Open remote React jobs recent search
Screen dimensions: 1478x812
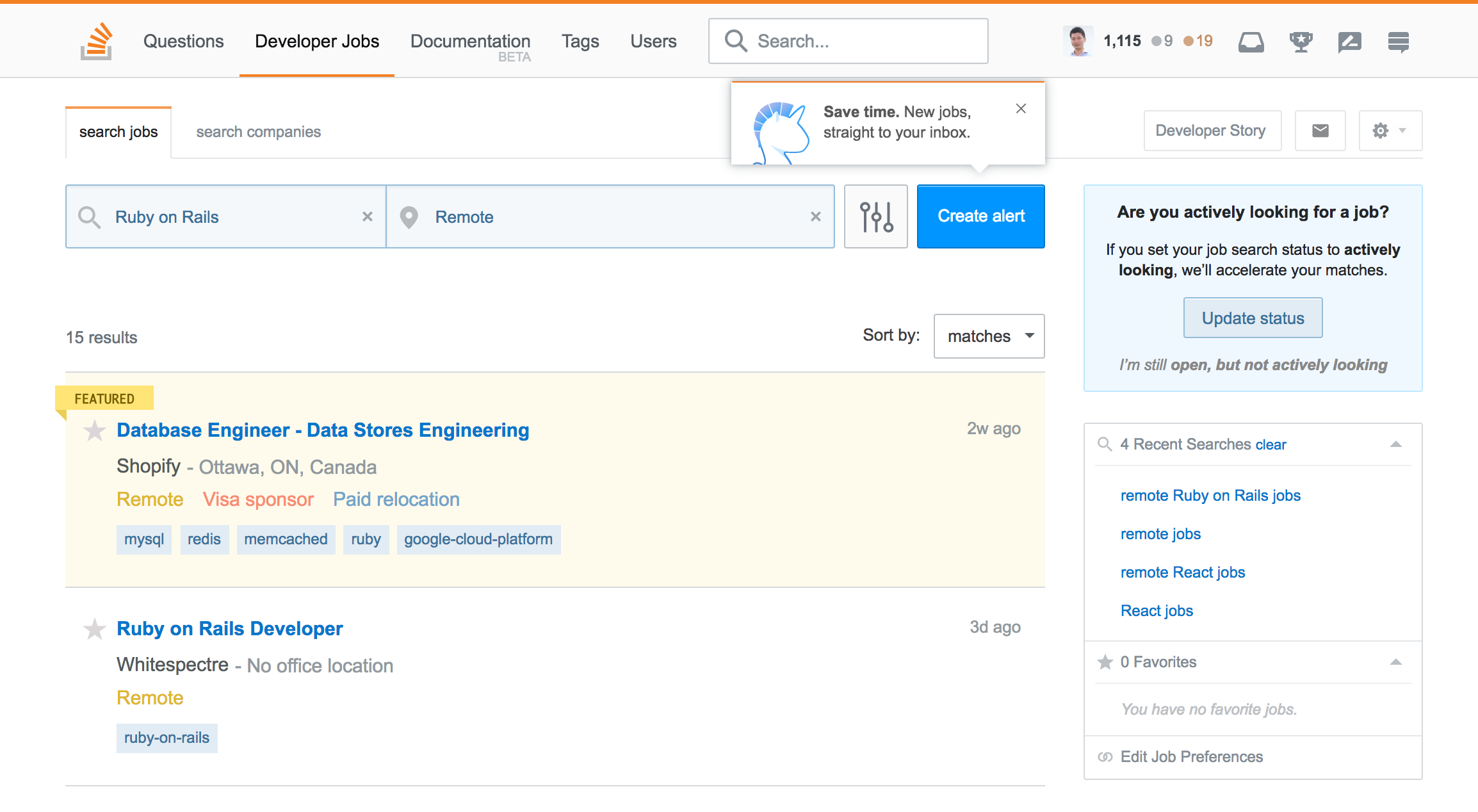[1182, 572]
